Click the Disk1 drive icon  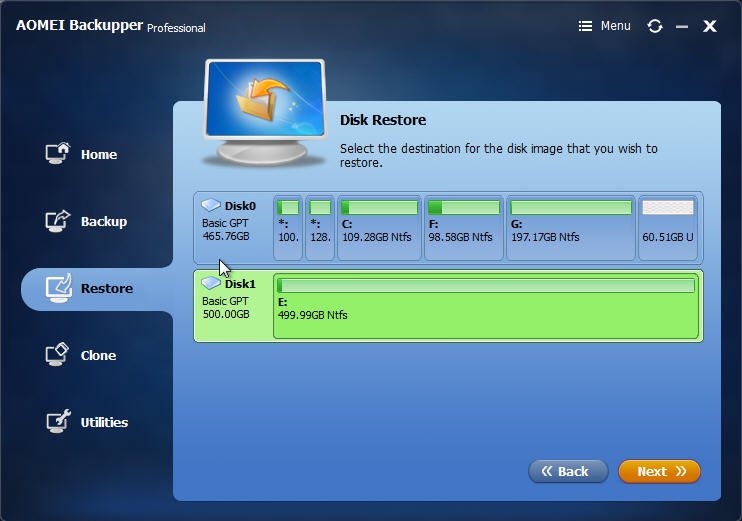point(211,283)
